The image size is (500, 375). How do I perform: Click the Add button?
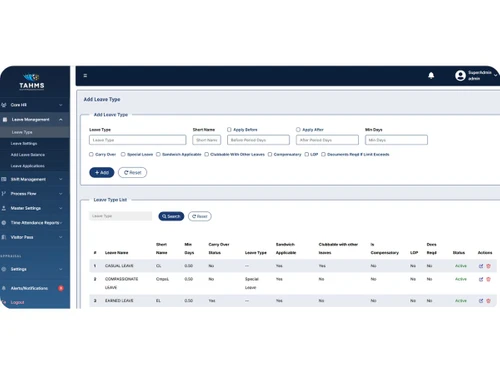tap(102, 172)
